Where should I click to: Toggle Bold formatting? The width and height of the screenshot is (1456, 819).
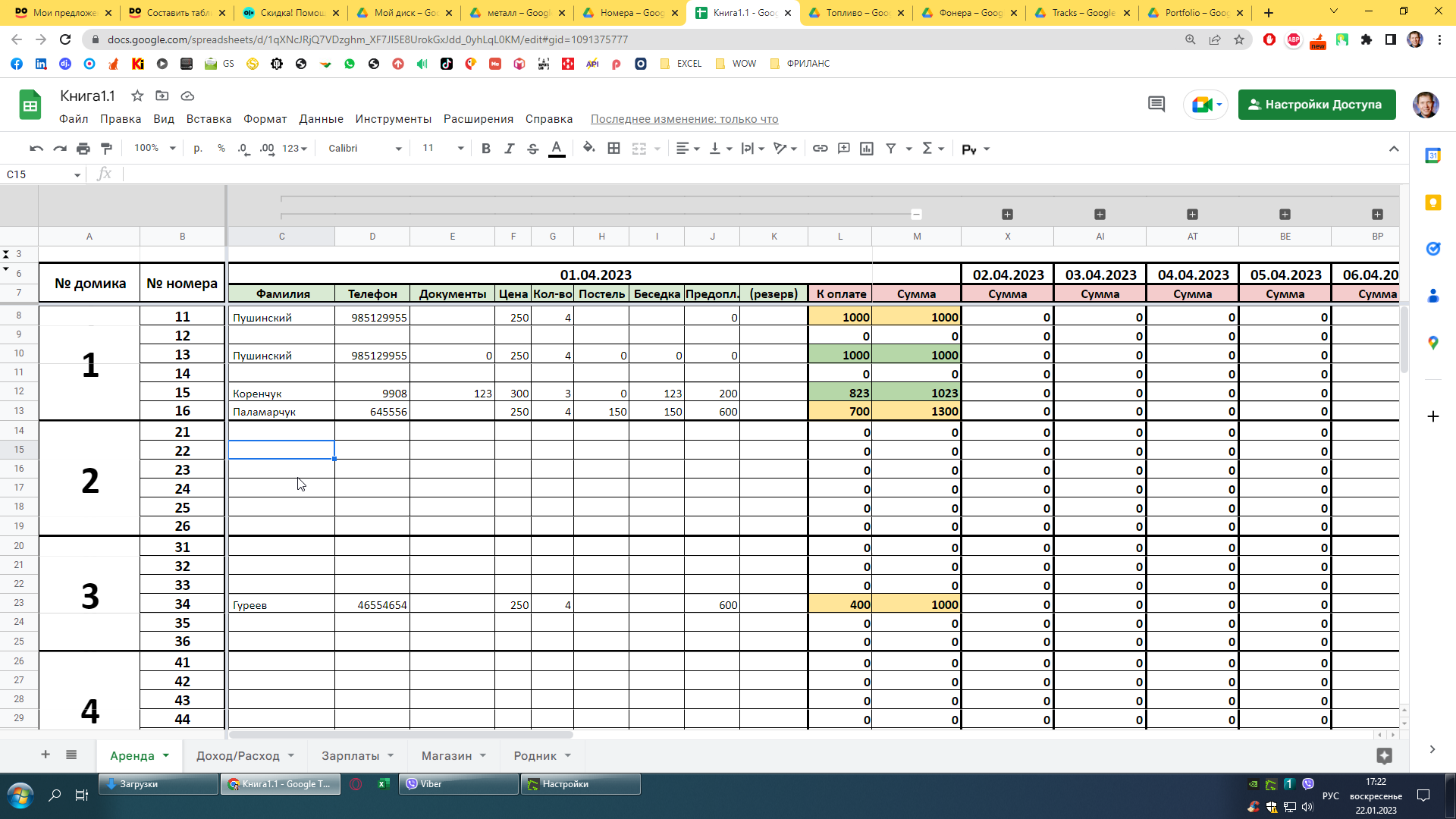pyautogui.click(x=486, y=149)
